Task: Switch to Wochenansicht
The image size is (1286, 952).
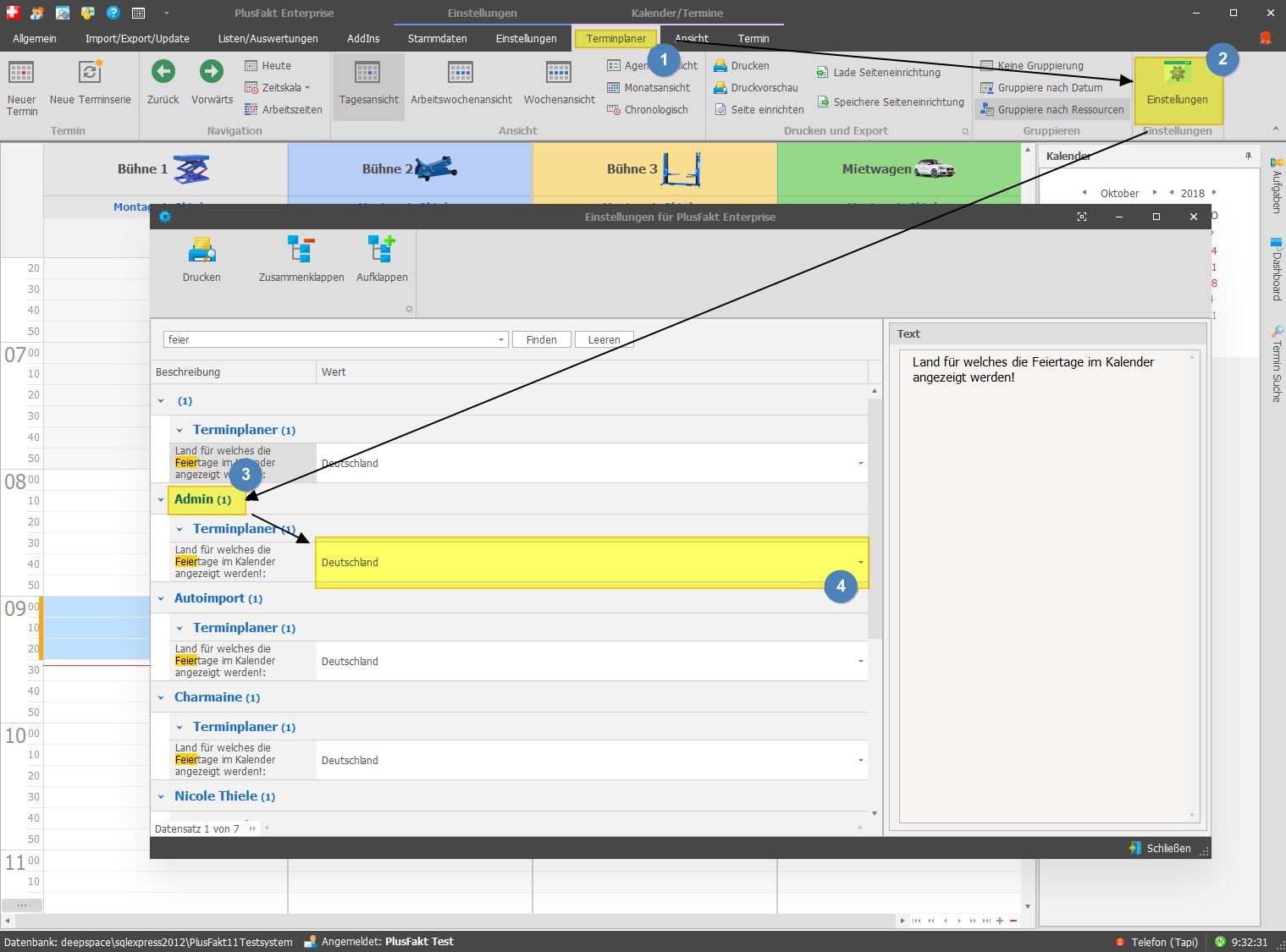Action: pos(560,83)
